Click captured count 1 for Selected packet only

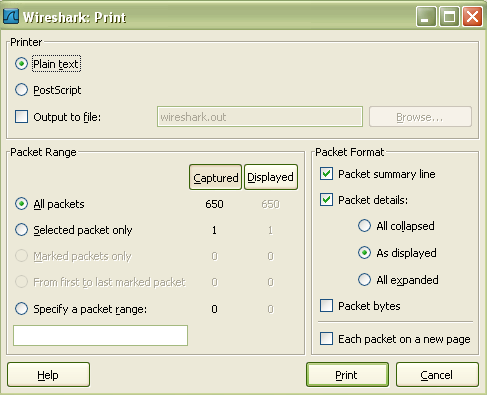214,230
